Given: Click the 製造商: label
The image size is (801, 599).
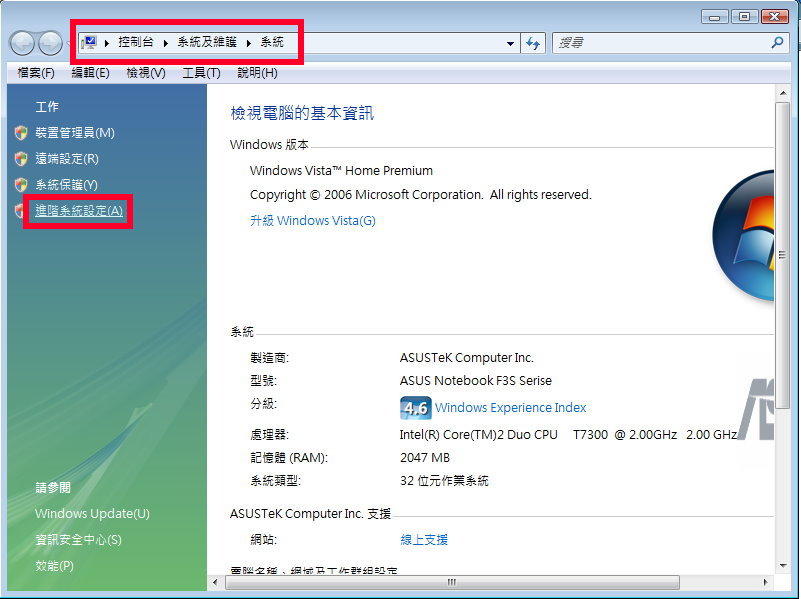Looking at the screenshot, I should point(269,357).
